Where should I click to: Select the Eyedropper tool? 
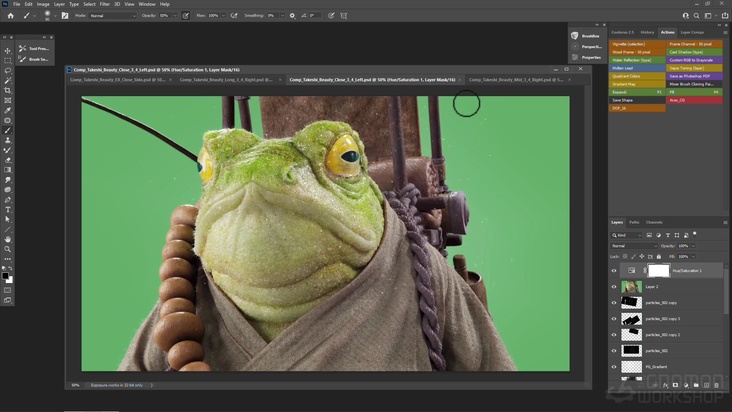pyautogui.click(x=7, y=111)
